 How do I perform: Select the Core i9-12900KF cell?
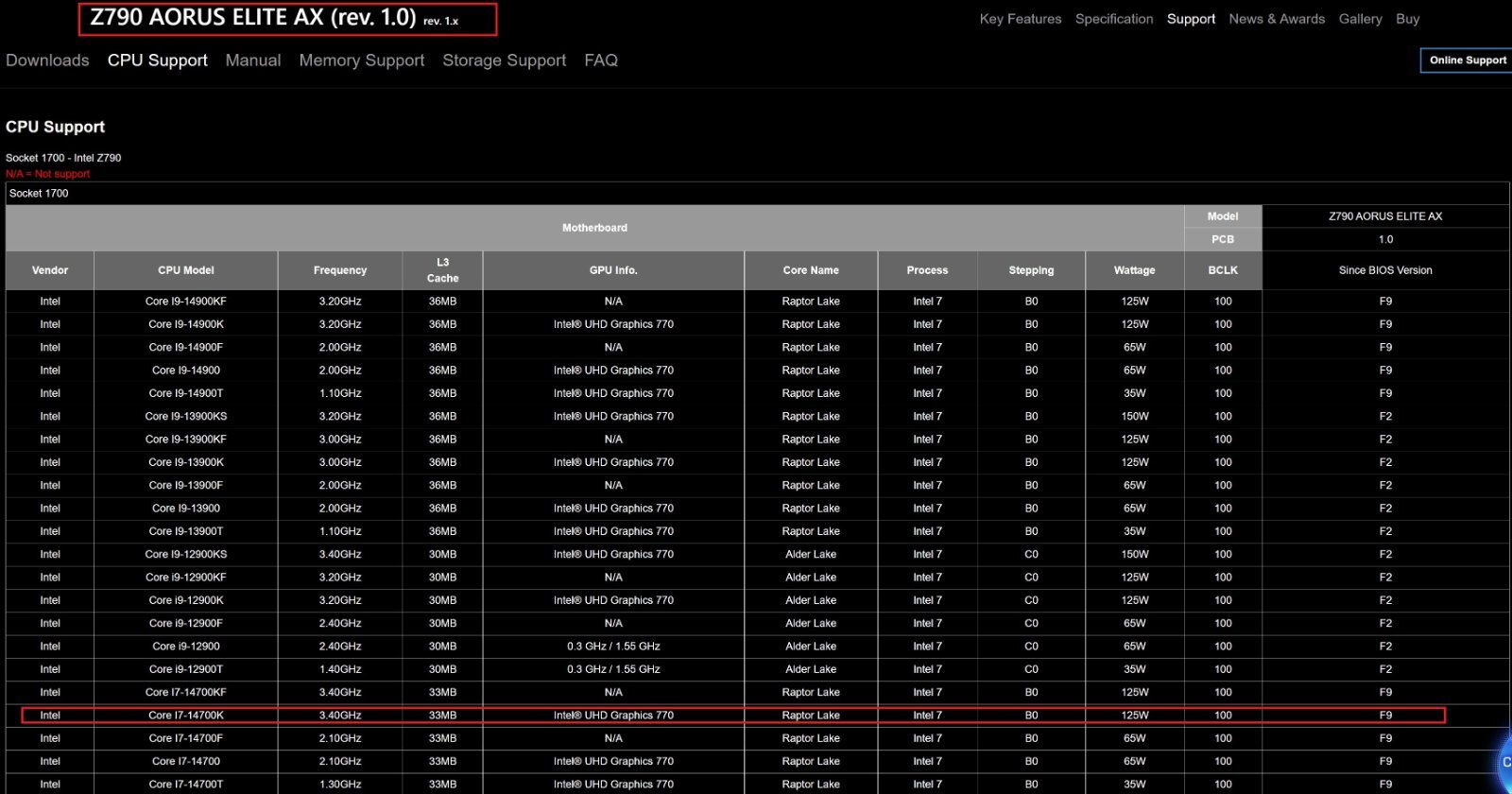click(x=186, y=578)
